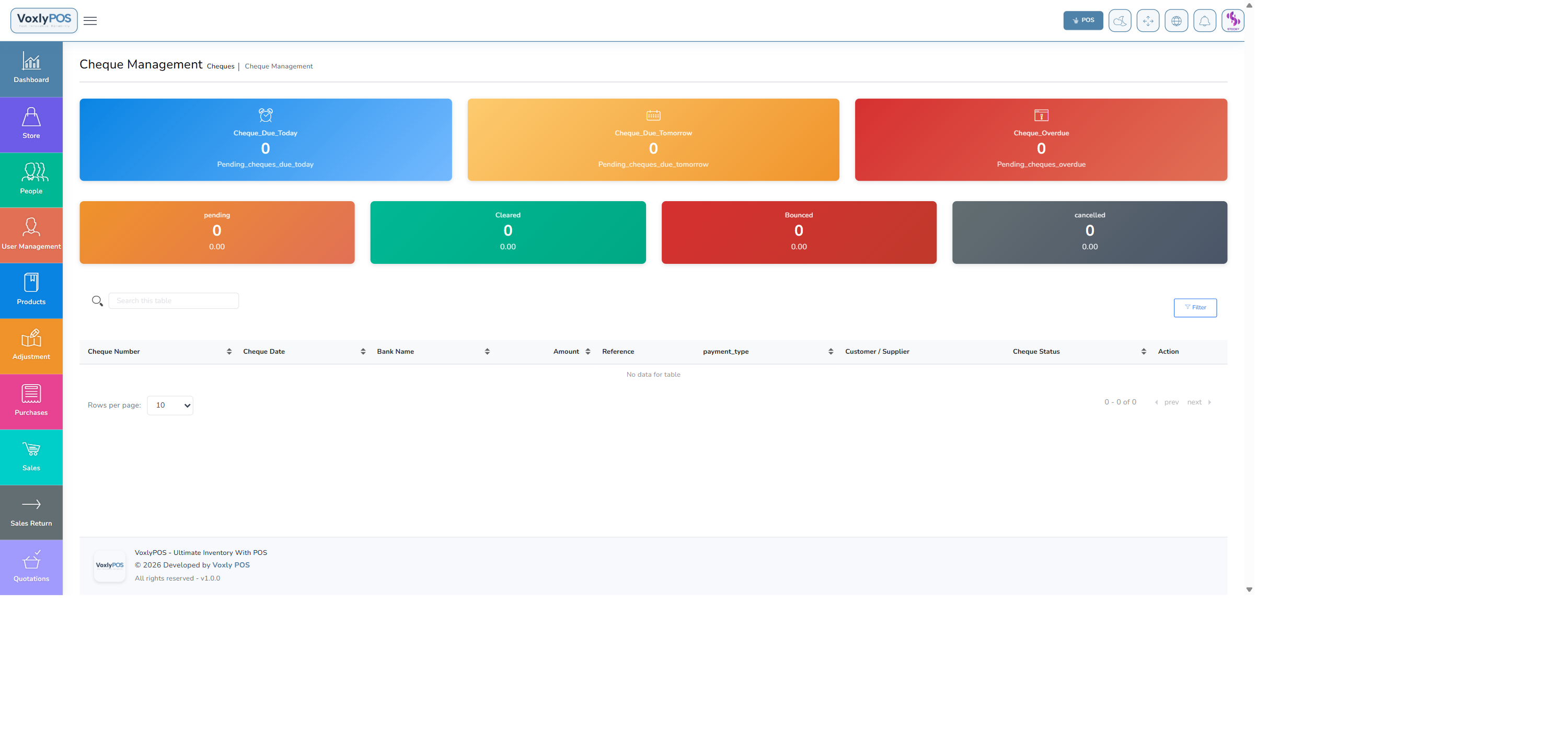Open the rows per page dropdown
The width and height of the screenshot is (1568, 743).
[x=170, y=404]
